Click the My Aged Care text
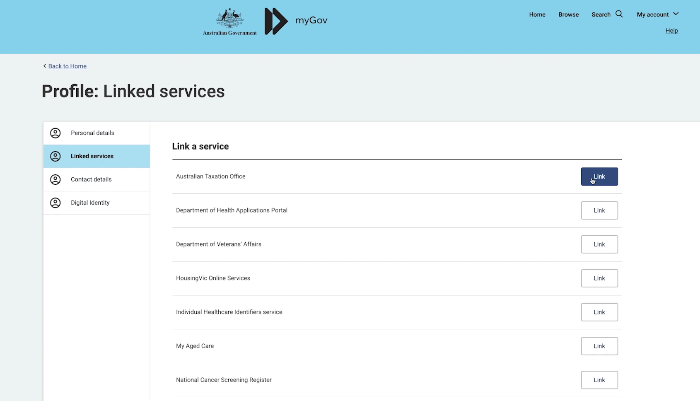Viewport: 700px width, 401px height. [x=195, y=346]
